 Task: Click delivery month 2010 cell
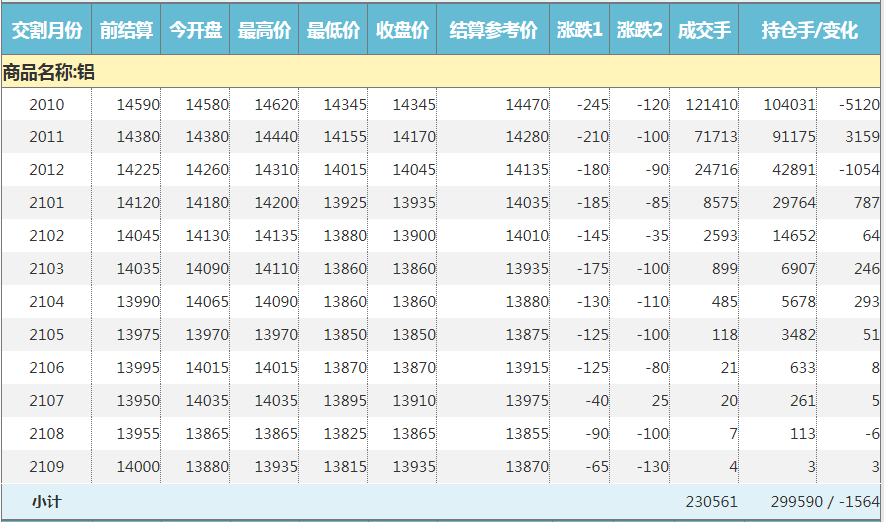pyautogui.click(x=46, y=105)
